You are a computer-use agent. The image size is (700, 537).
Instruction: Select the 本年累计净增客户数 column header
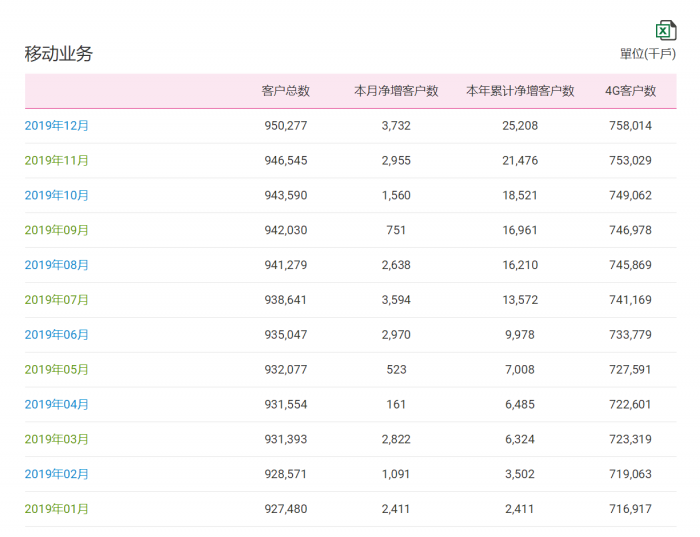520,91
